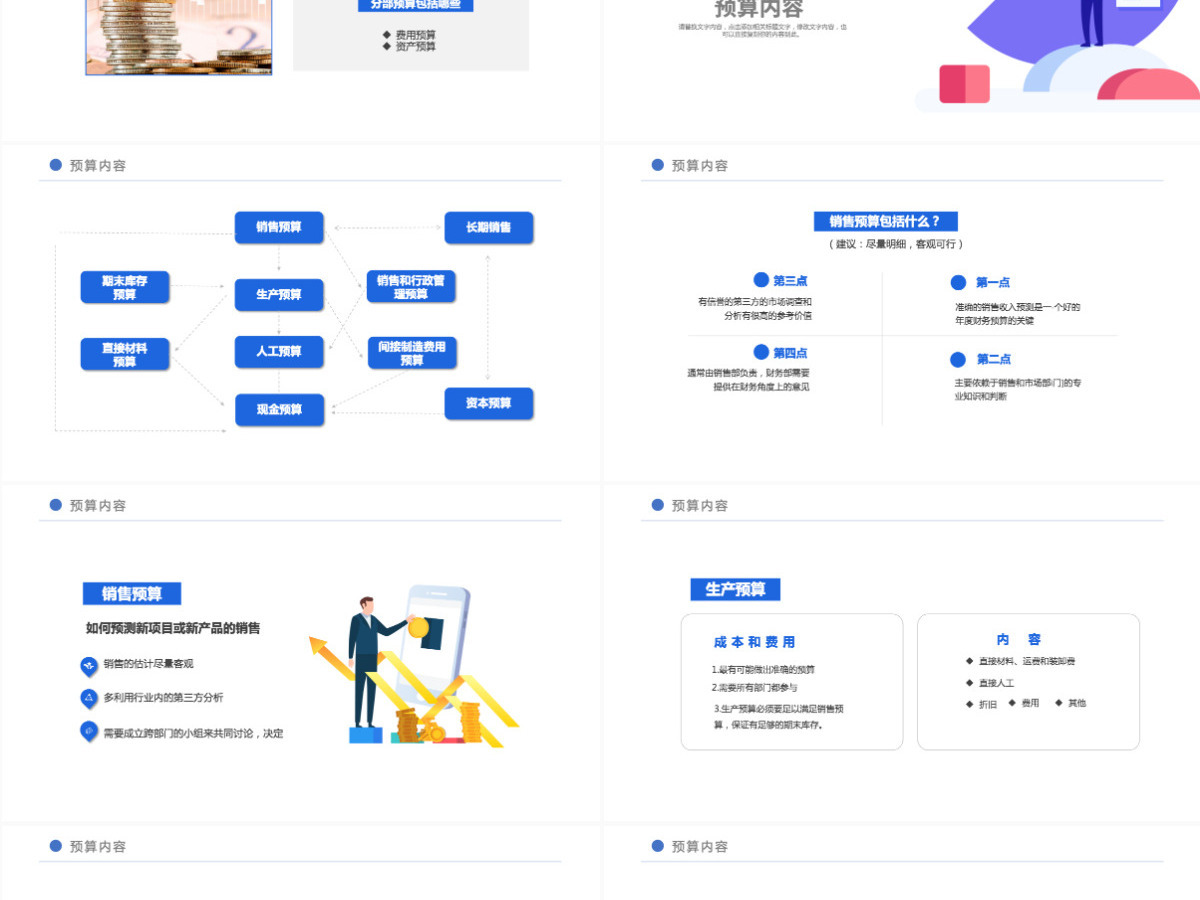
Task: Click the text 1.最有可能做出准确的预算
Action: tap(763, 669)
